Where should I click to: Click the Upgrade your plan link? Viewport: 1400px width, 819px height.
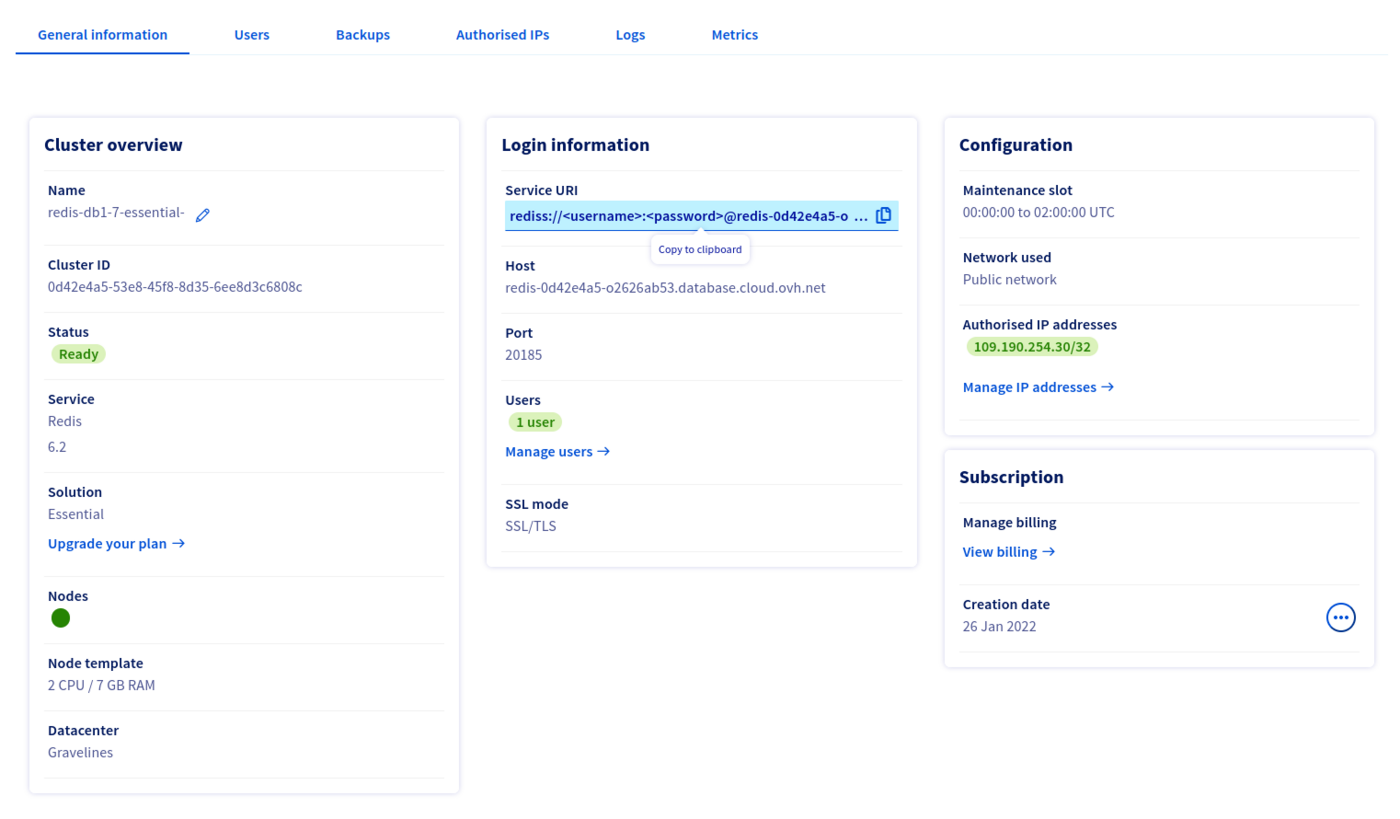108,543
